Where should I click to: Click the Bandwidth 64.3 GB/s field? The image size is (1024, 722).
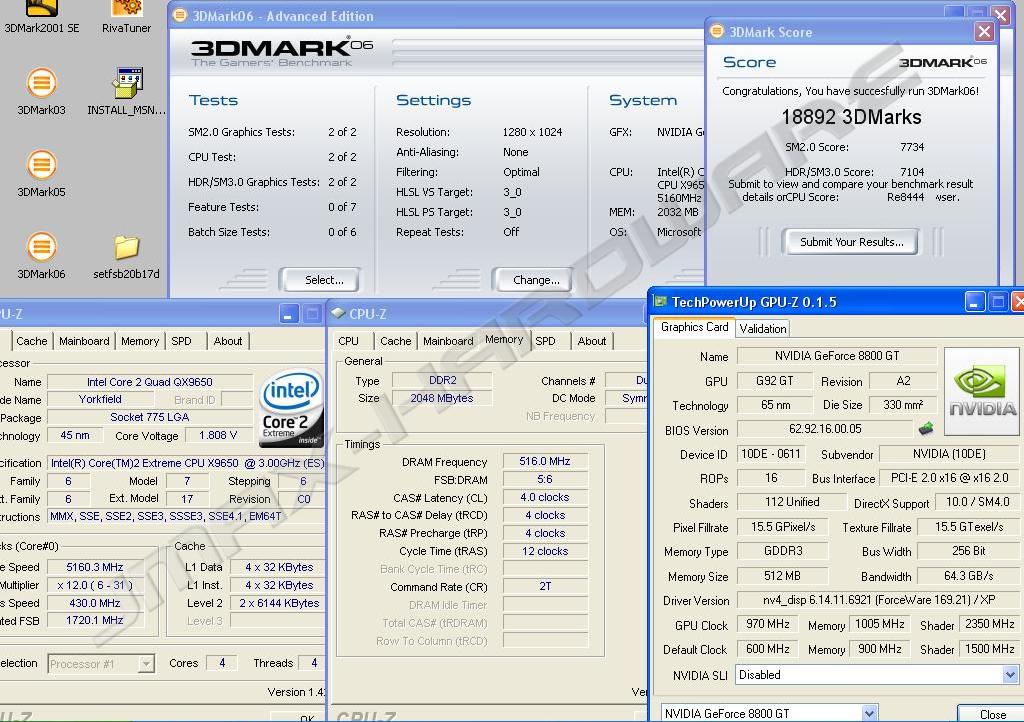click(x=968, y=576)
